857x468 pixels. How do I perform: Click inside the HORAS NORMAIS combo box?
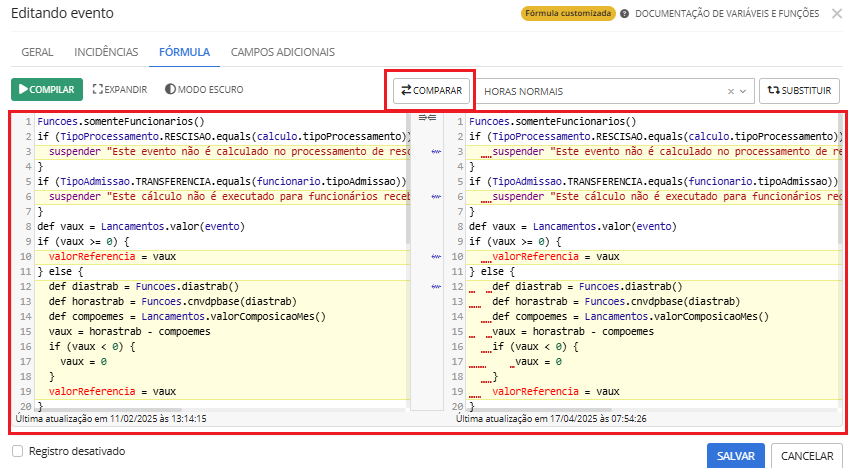click(616, 91)
